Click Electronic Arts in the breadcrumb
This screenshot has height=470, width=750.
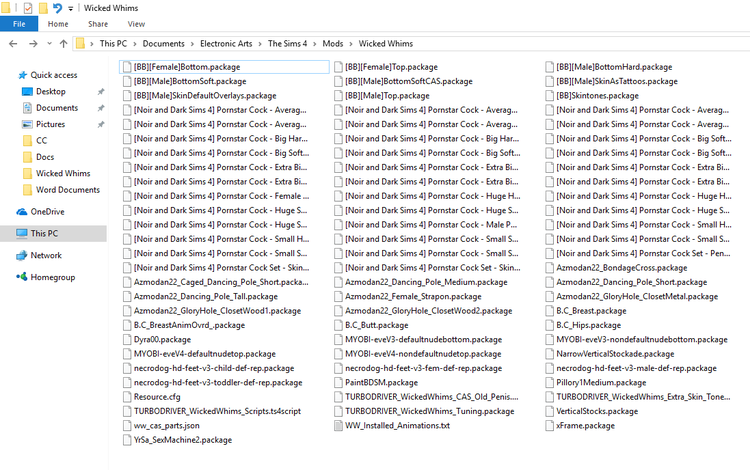[x=226, y=44]
